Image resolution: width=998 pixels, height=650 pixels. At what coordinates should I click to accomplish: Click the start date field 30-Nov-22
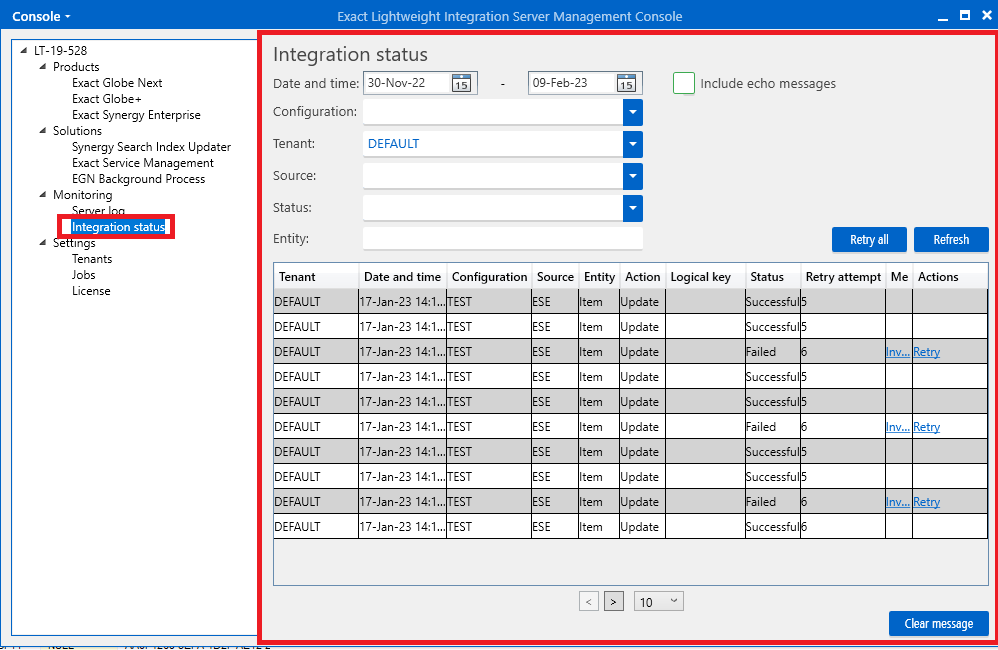pyautogui.click(x=407, y=83)
